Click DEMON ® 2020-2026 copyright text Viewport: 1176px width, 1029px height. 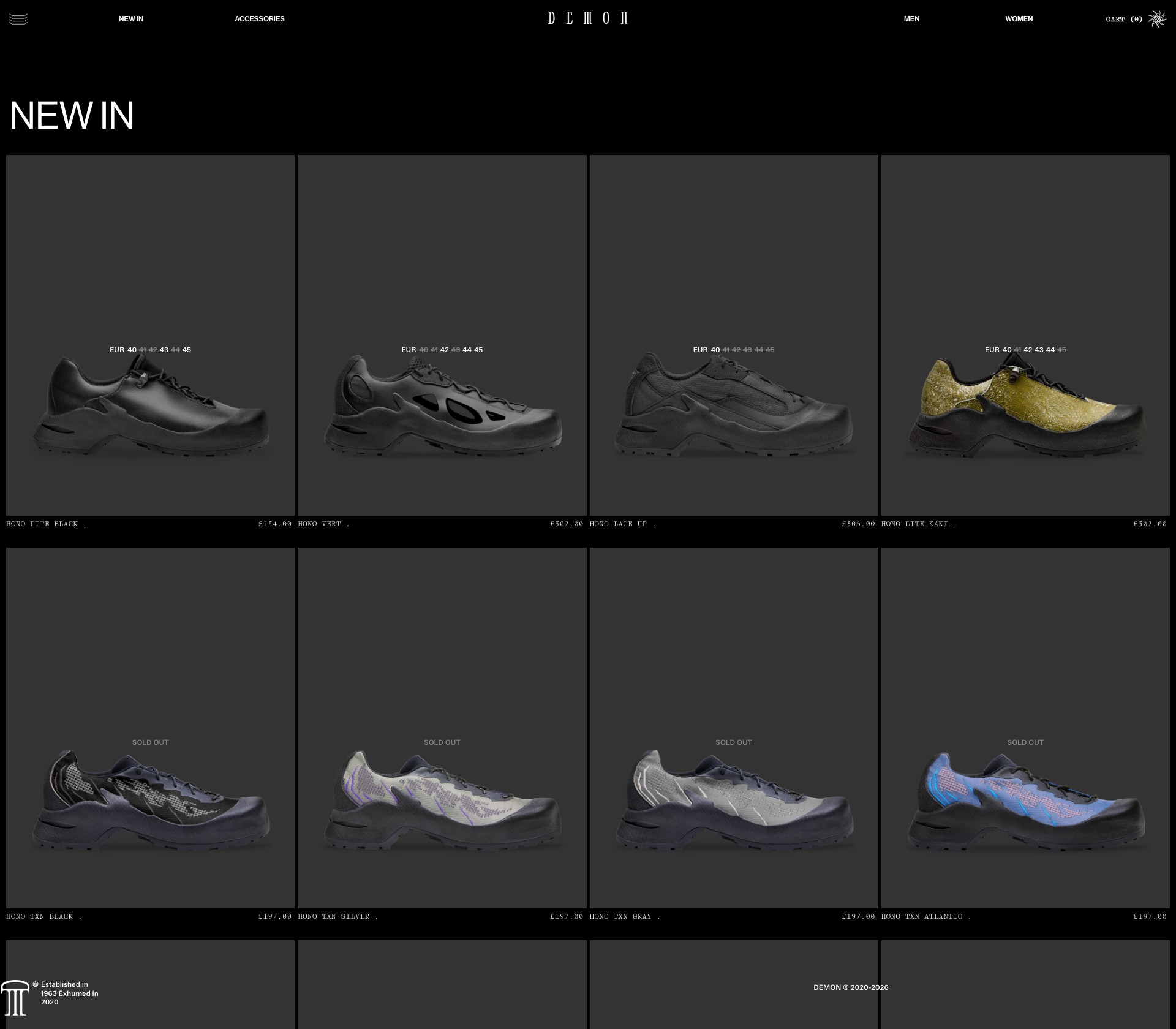pyautogui.click(x=851, y=987)
